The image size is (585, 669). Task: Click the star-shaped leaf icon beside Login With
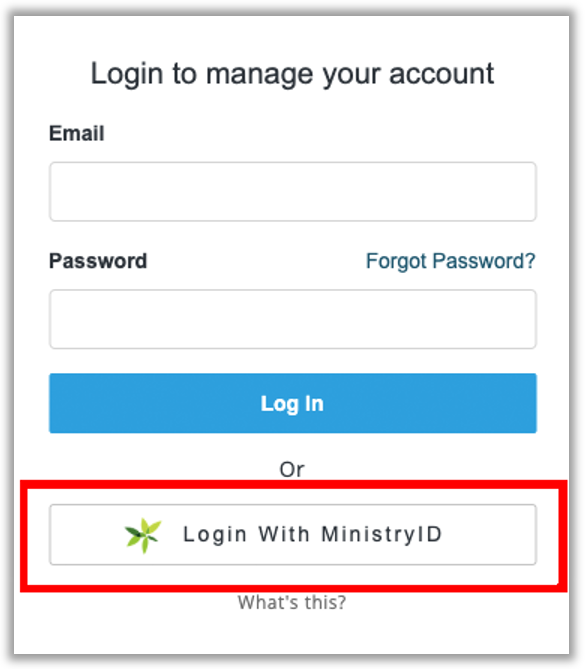(x=143, y=535)
